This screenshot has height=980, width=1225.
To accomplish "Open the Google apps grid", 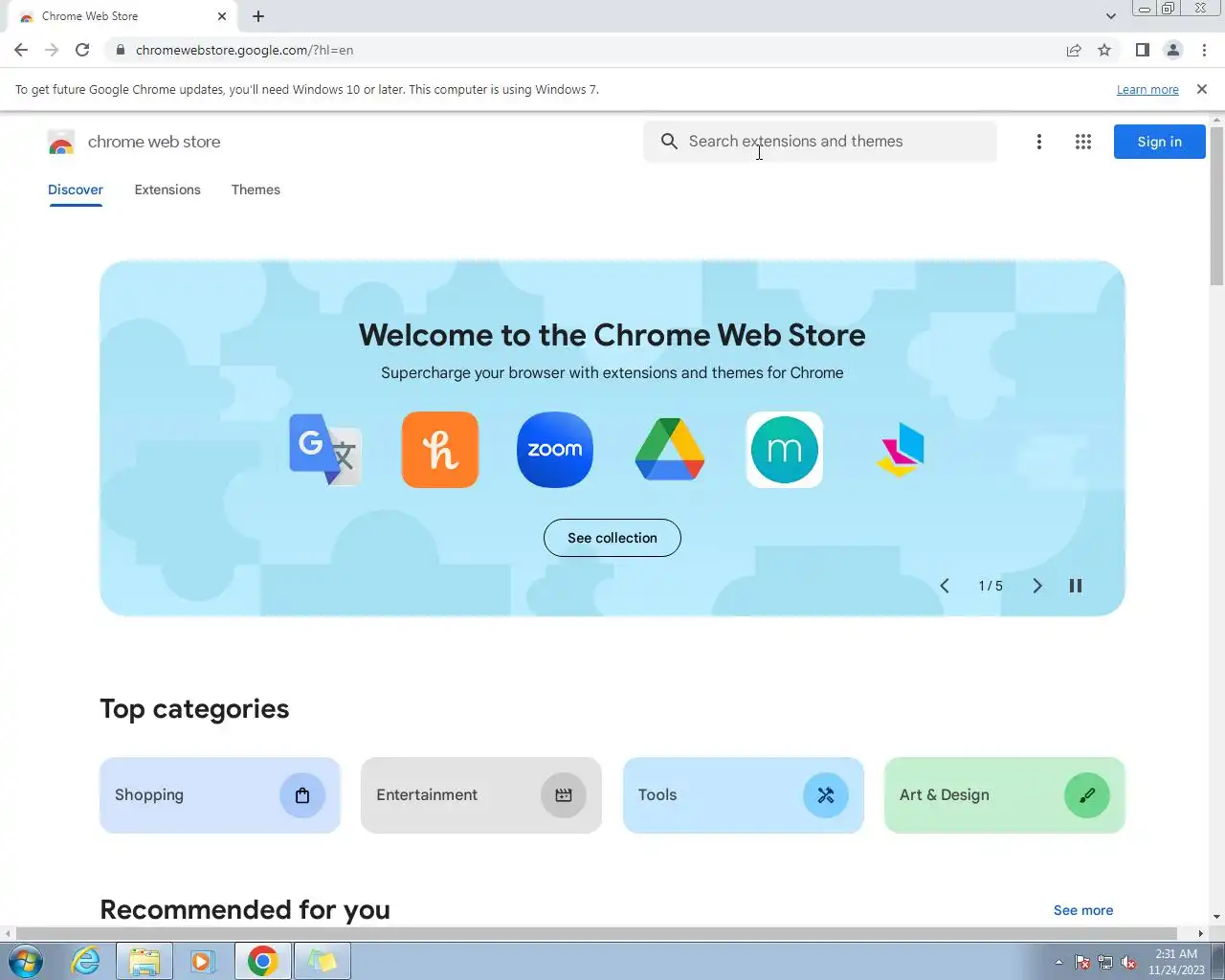I will [x=1083, y=142].
